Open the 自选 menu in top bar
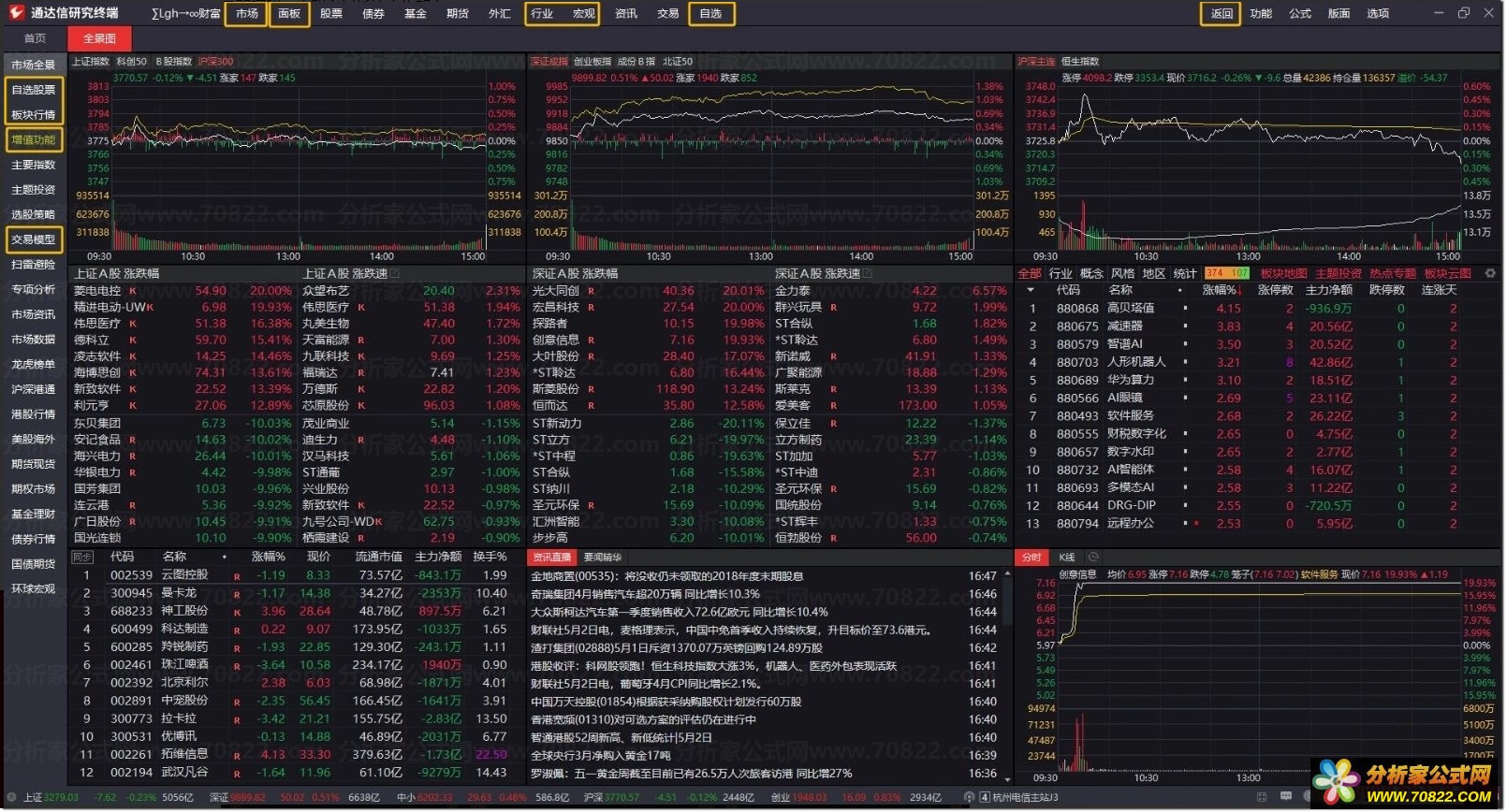Image resolution: width=1507 pixels, height=812 pixels. pos(710,14)
